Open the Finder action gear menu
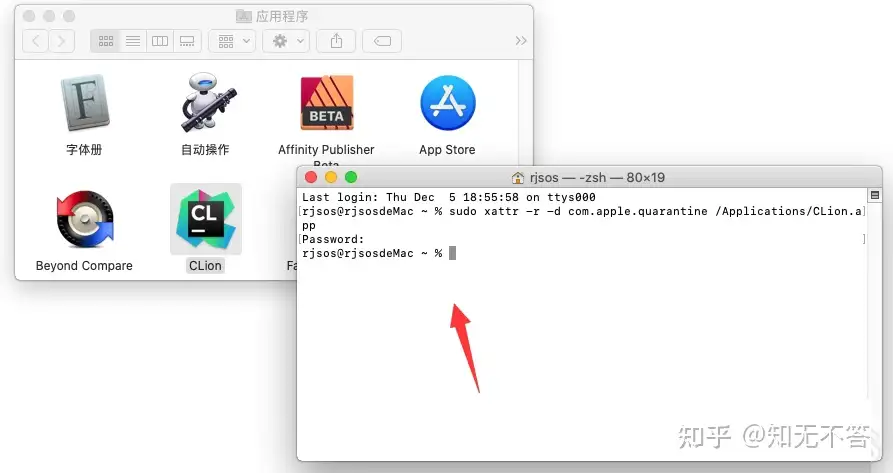The width and height of the screenshot is (893, 473). [286, 41]
